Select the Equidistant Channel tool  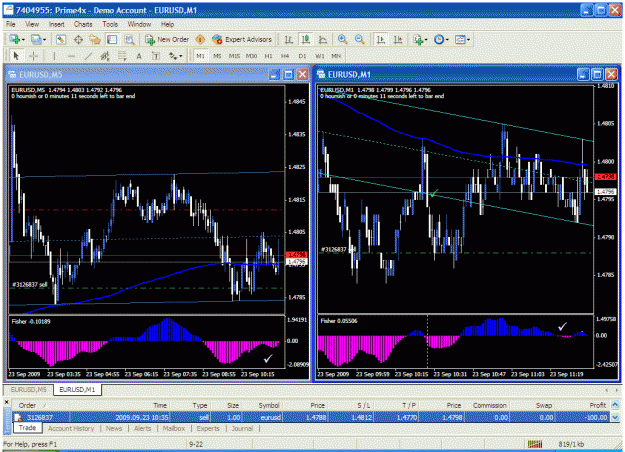click(105, 56)
